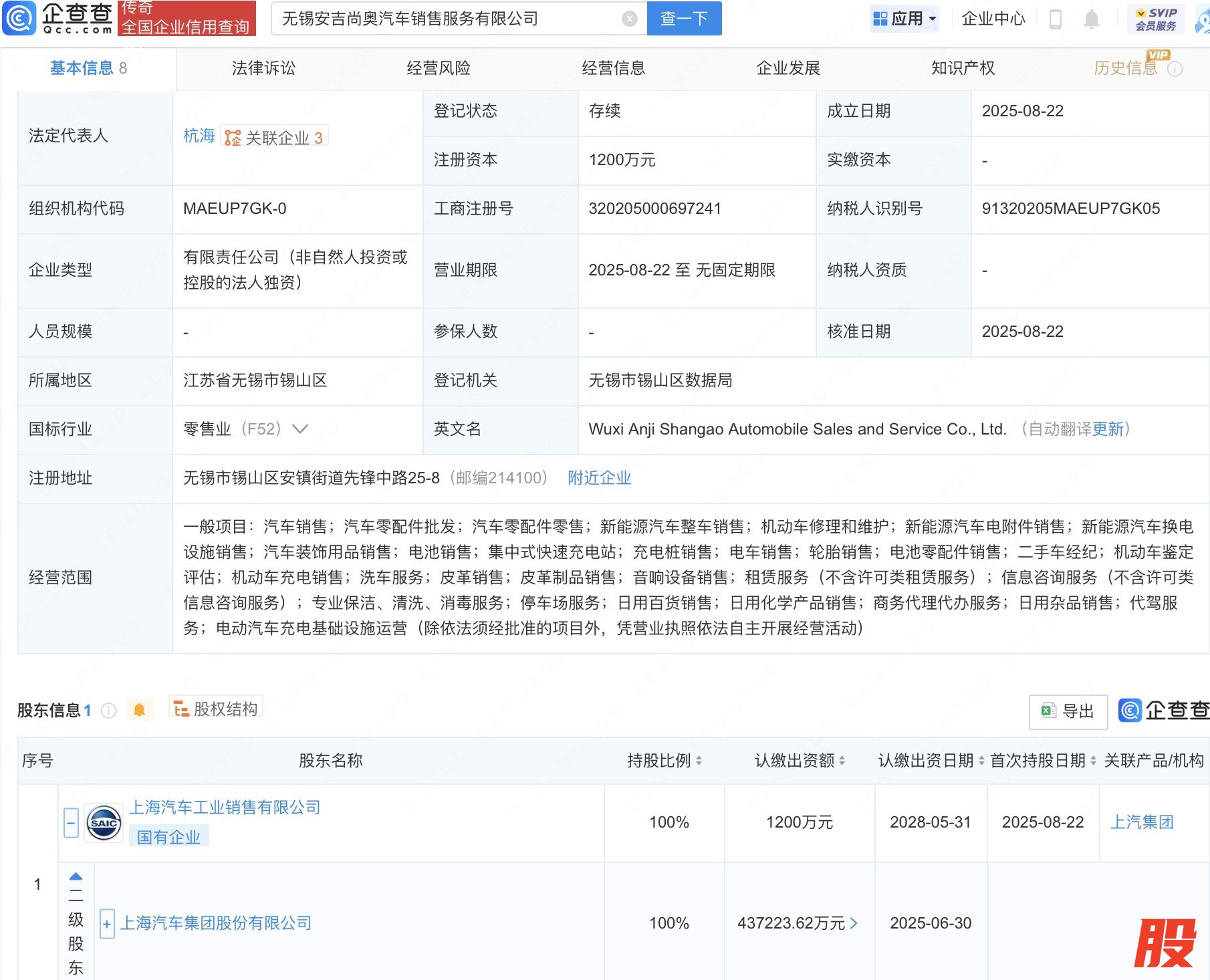Image resolution: width=1210 pixels, height=980 pixels.
Task: Expand the 零售业 (F52) industry dropdown
Action: click(300, 429)
